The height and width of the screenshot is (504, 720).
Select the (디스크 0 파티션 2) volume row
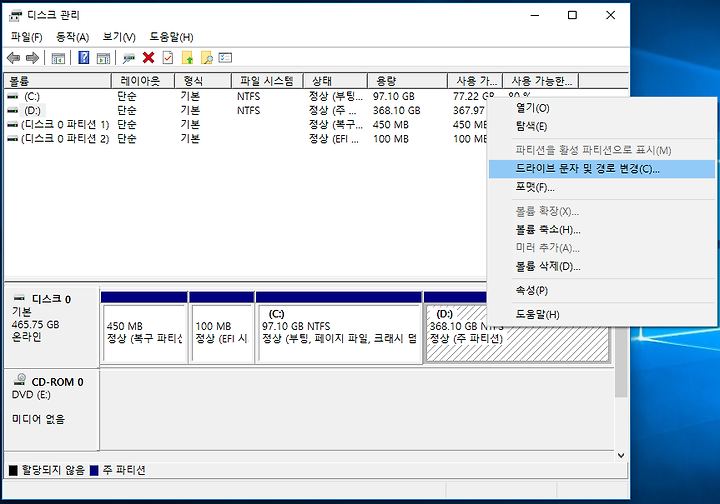pyautogui.click(x=246, y=139)
